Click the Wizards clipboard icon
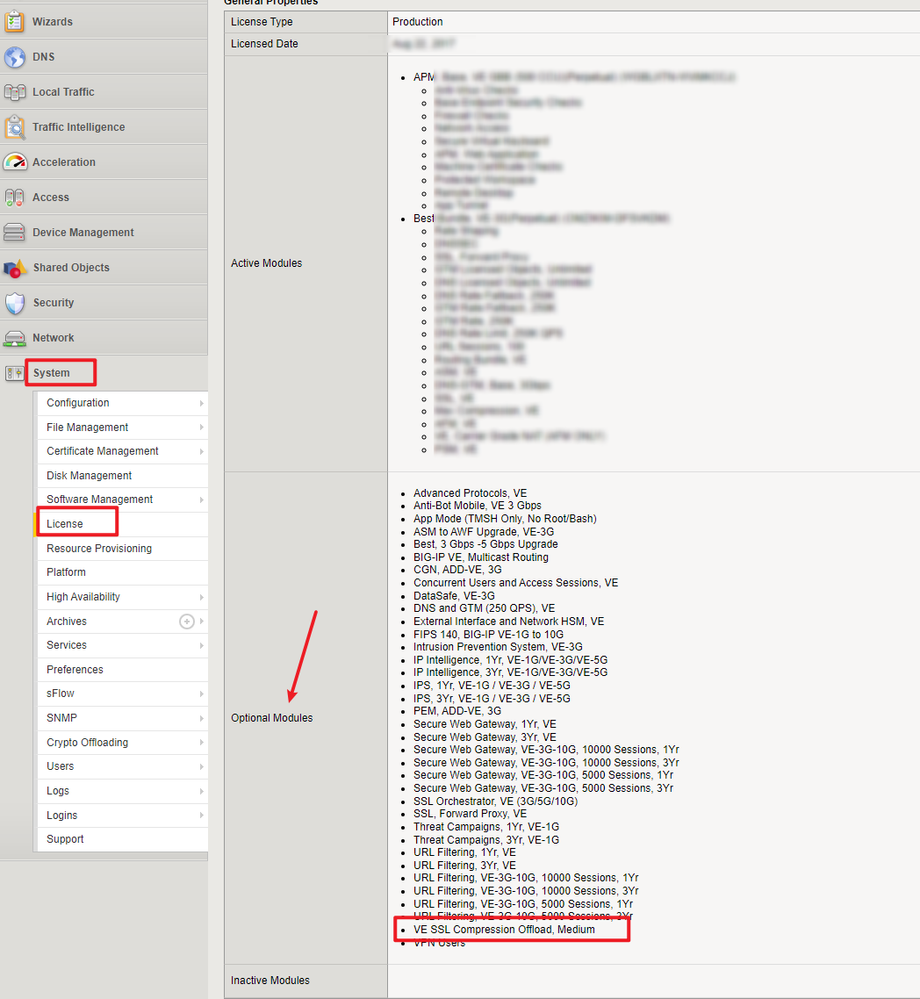Viewport: 920px width, 999px height. 14,22
